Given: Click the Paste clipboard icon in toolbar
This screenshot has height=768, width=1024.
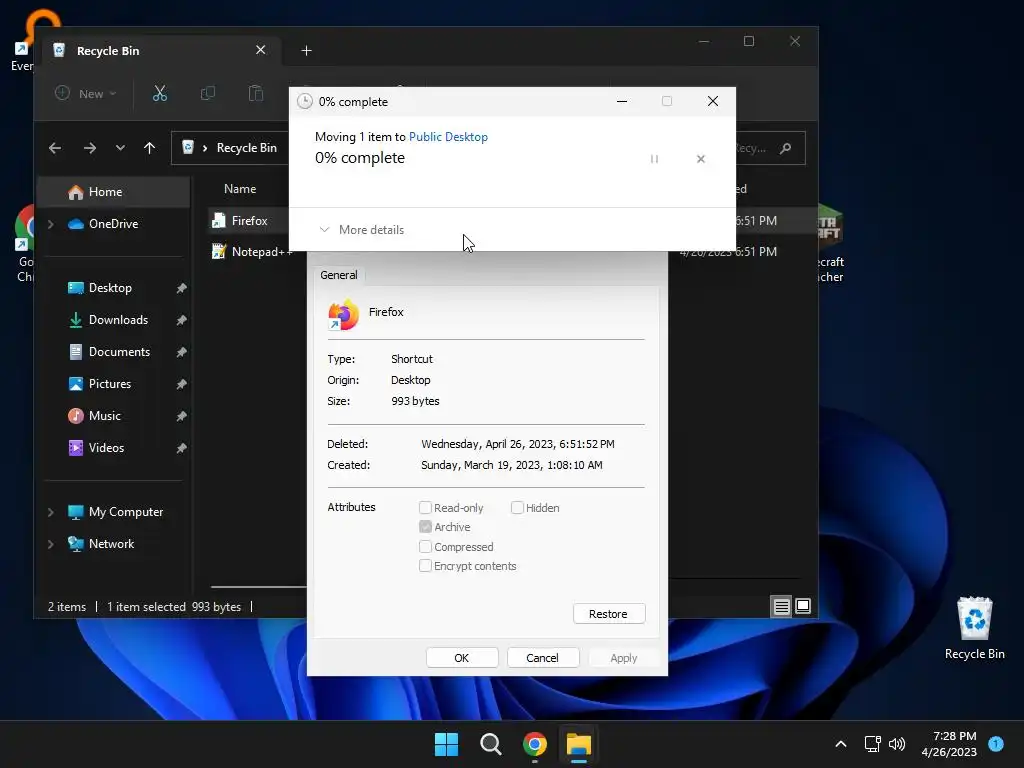Looking at the screenshot, I should click(x=256, y=93).
